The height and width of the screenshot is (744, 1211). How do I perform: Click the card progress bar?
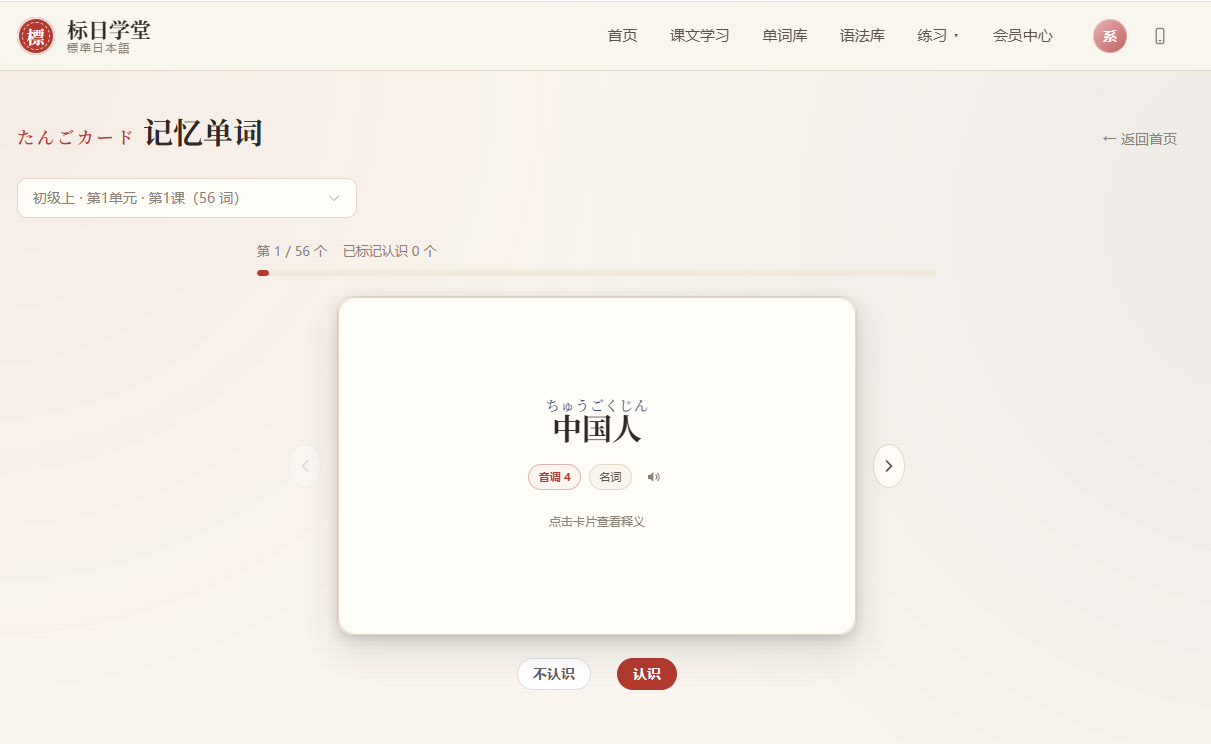[x=596, y=273]
